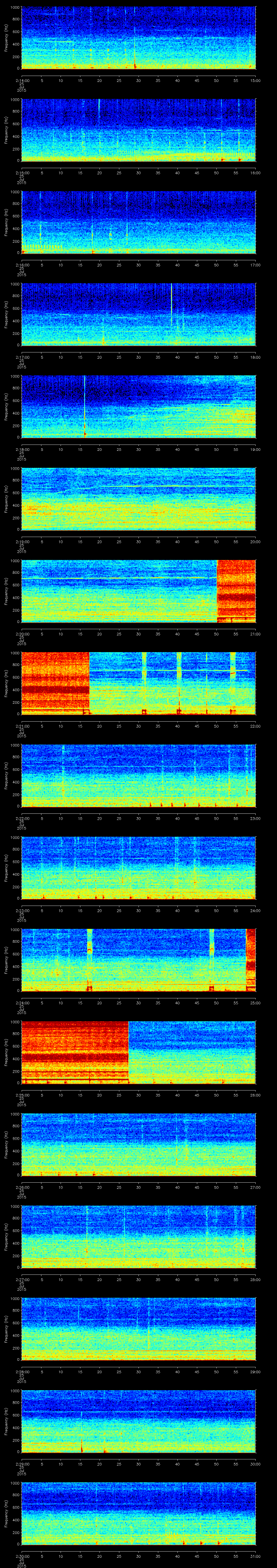Click the 2:18:00 start time label
The image size is (277, 1568).
click(21, 449)
